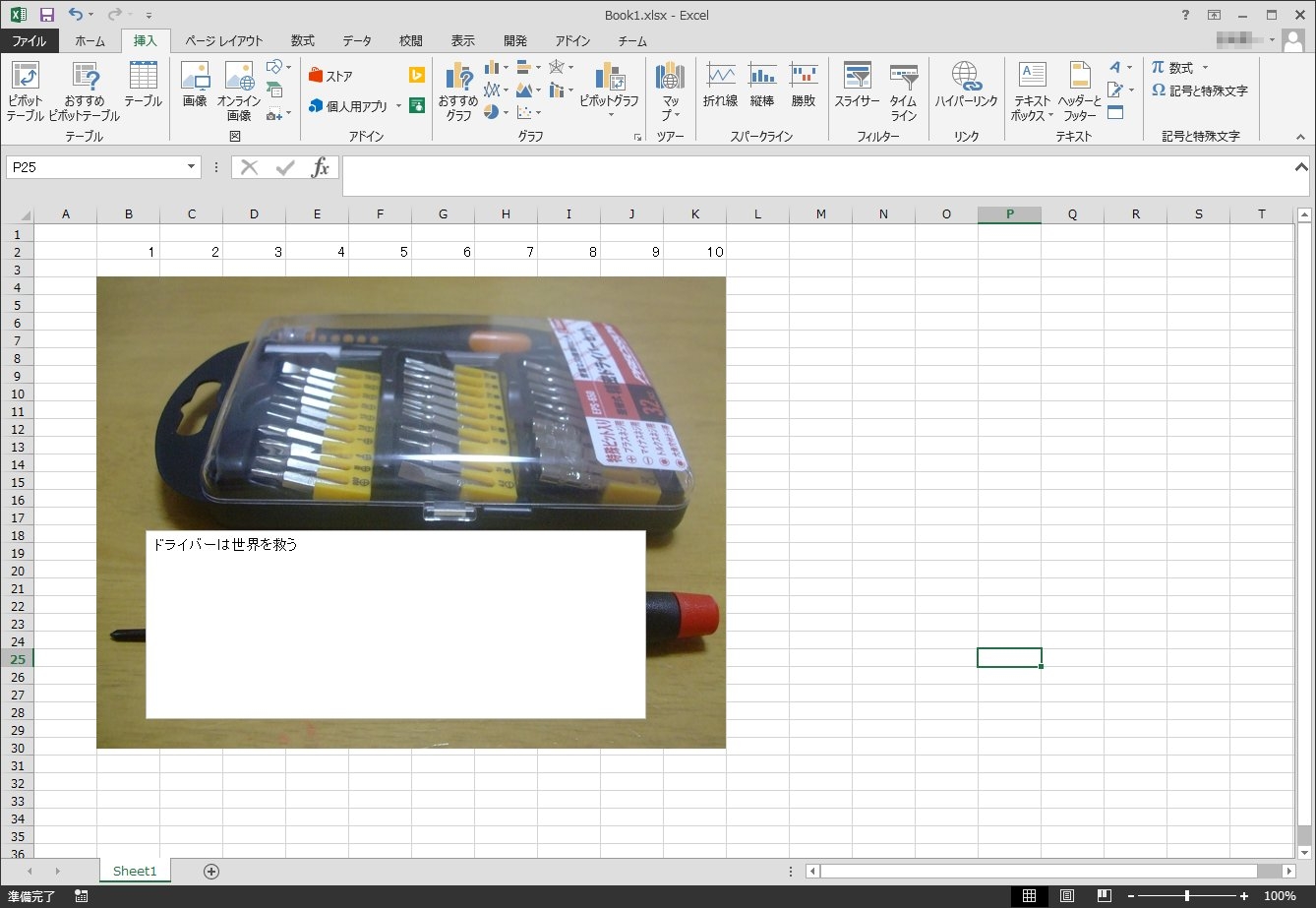1316x908 pixels.
Task: Insert a scatter chart
Action: [x=528, y=113]
